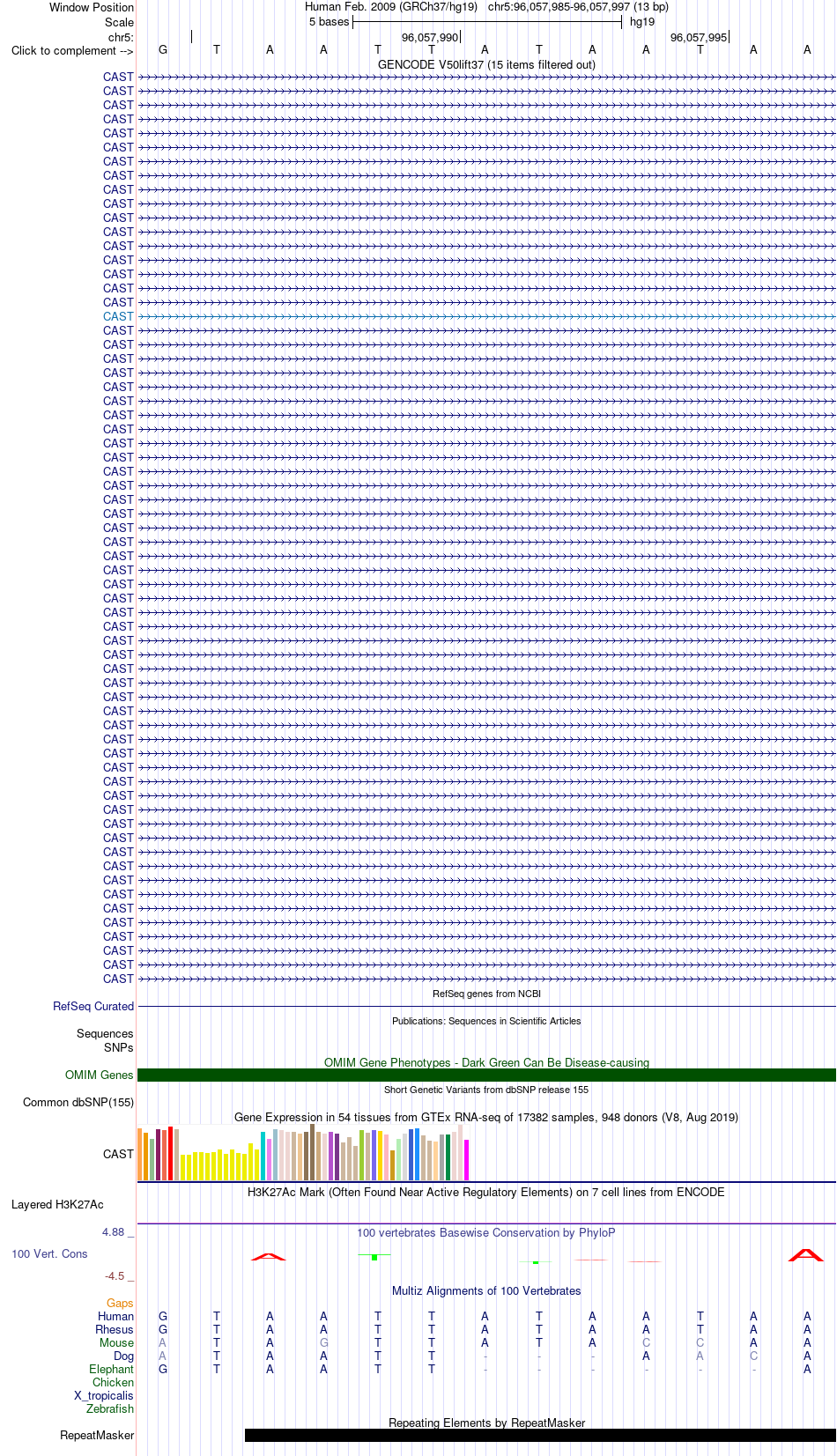Screen dimensions: 837x1456
Task: Click the 'RepeatMasker' track label
Action: (97, 1435)
